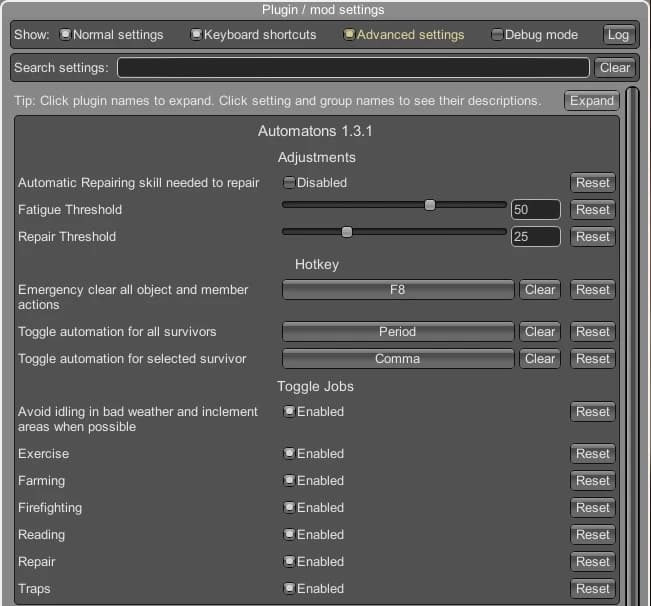Click the Repair Threshold value field

click(x=535, y=237)
